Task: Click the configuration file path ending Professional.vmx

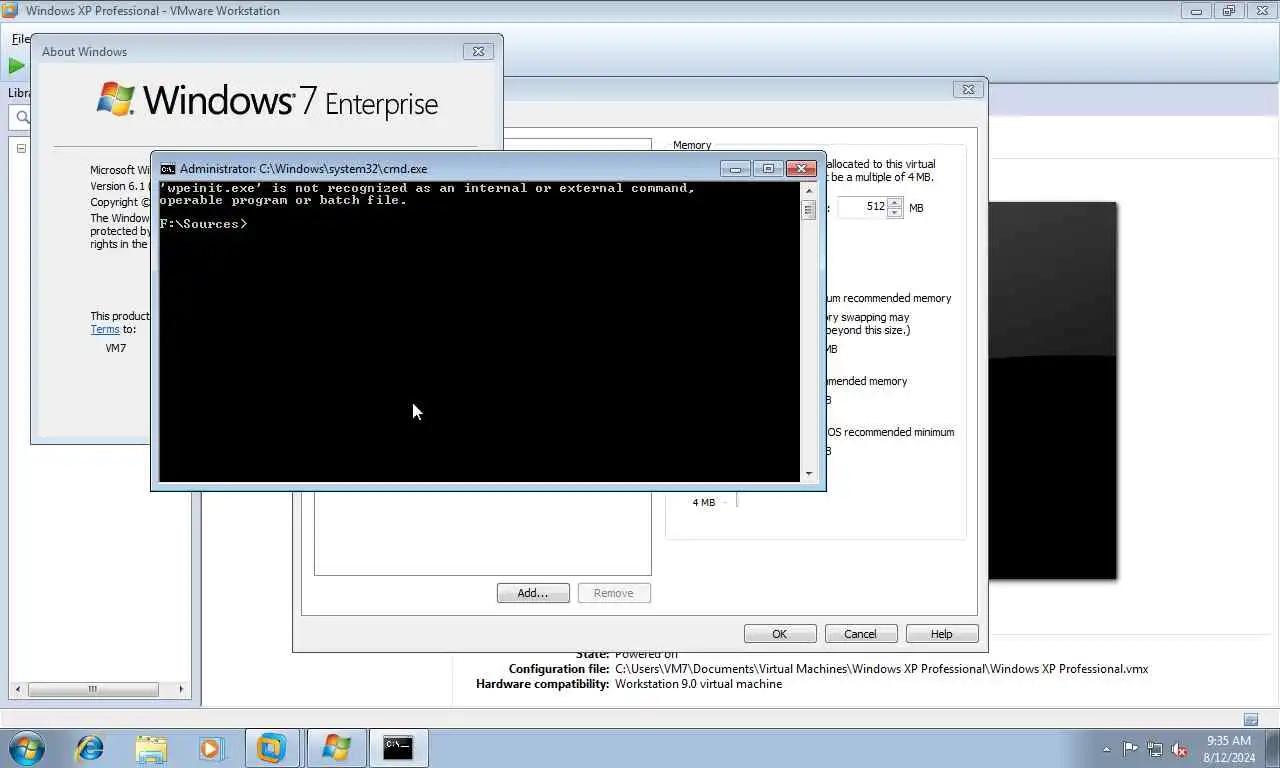Action: [881, 669]
